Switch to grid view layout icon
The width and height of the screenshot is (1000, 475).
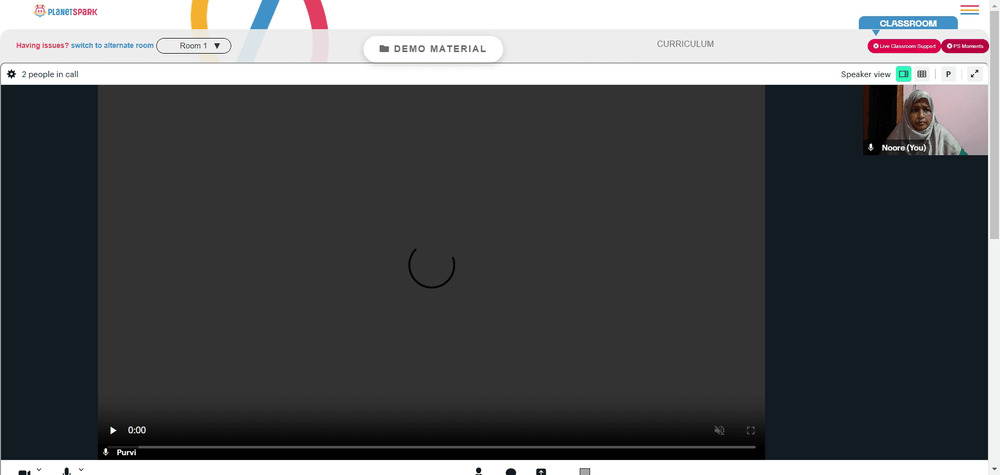click(x=922, y=74)
